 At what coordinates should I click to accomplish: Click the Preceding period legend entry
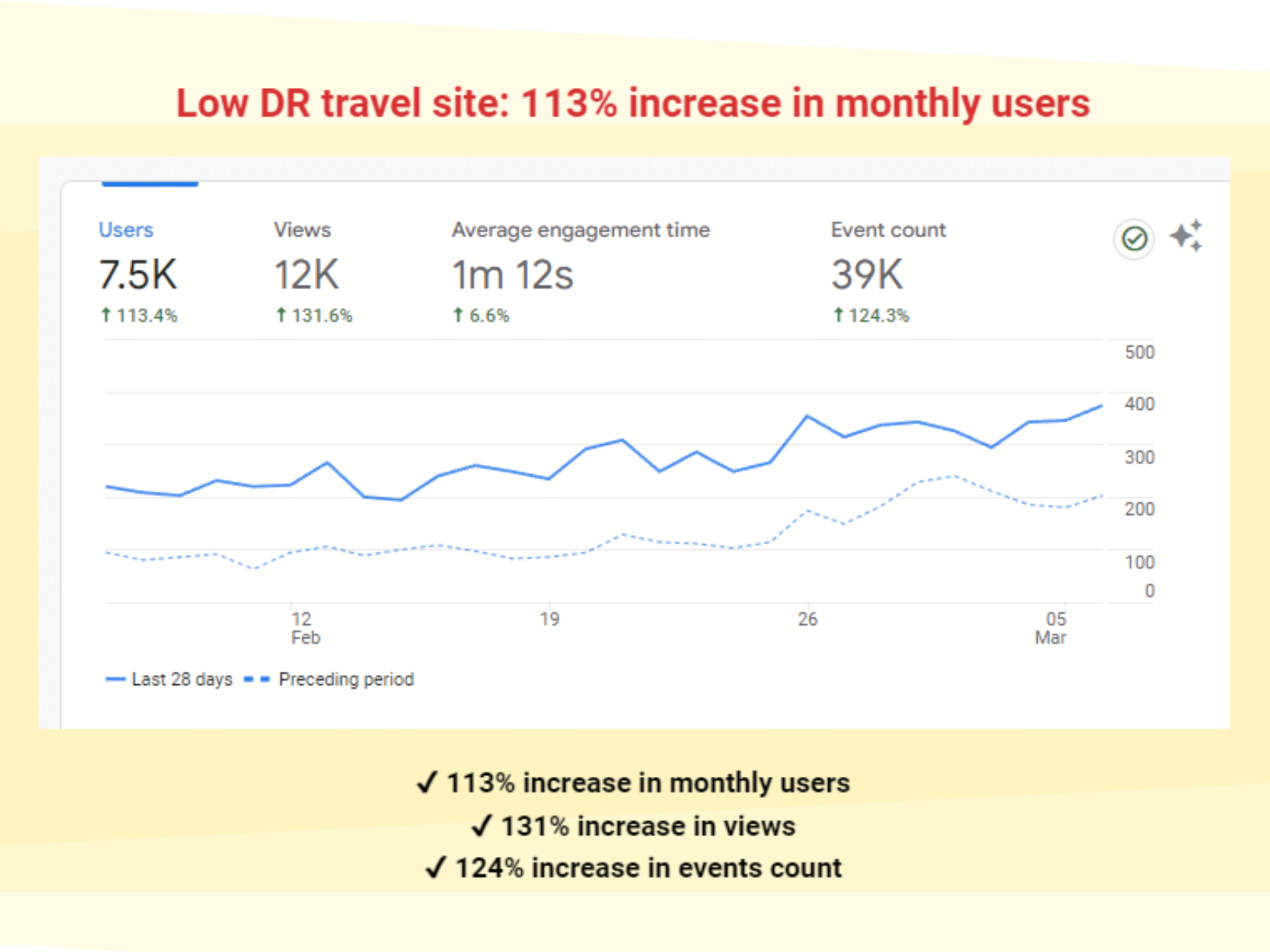pos(329,679)
